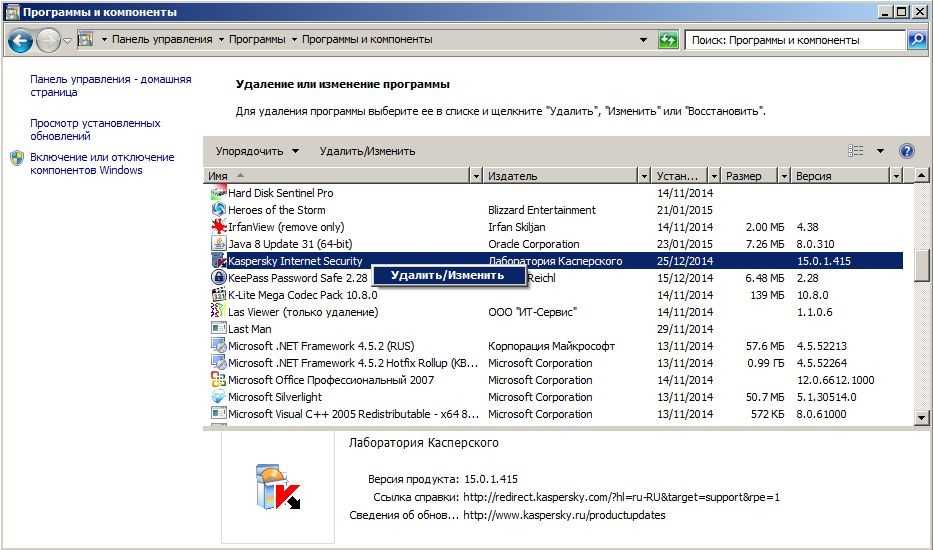Screen dimensions: 933x550
Task: Click the update info link 'http://www.kaspersky.ru/productupdates'
Action: point(564,515)
